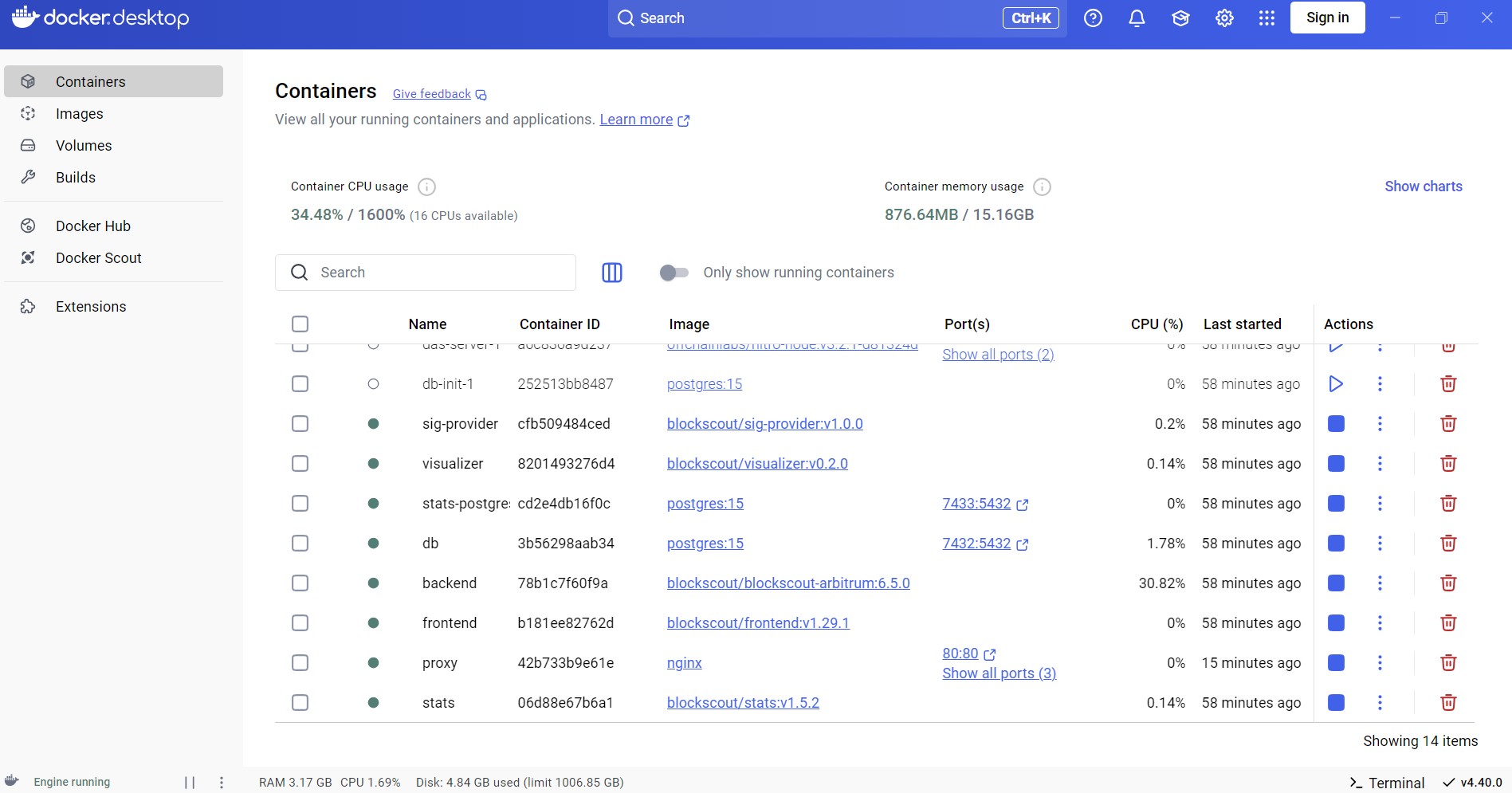Check the select-all containers checkbox
This screenshot has height=793, width=1512.
coord(300,324)
